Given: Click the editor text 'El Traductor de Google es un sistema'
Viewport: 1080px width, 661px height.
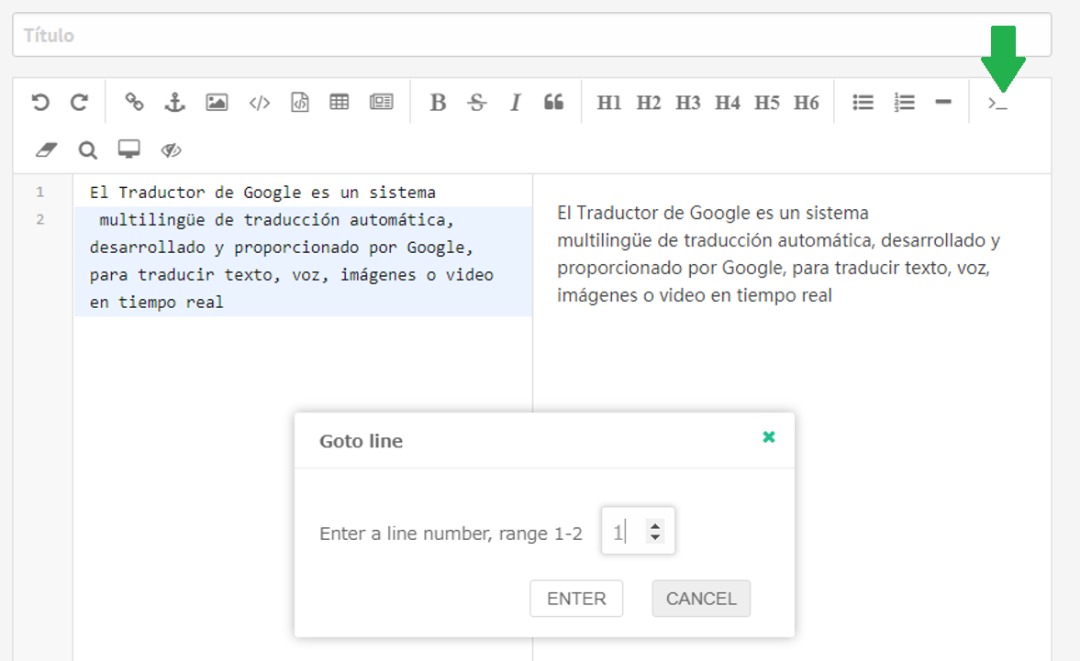Looking at the screenshot, I should tap(262, 192).
